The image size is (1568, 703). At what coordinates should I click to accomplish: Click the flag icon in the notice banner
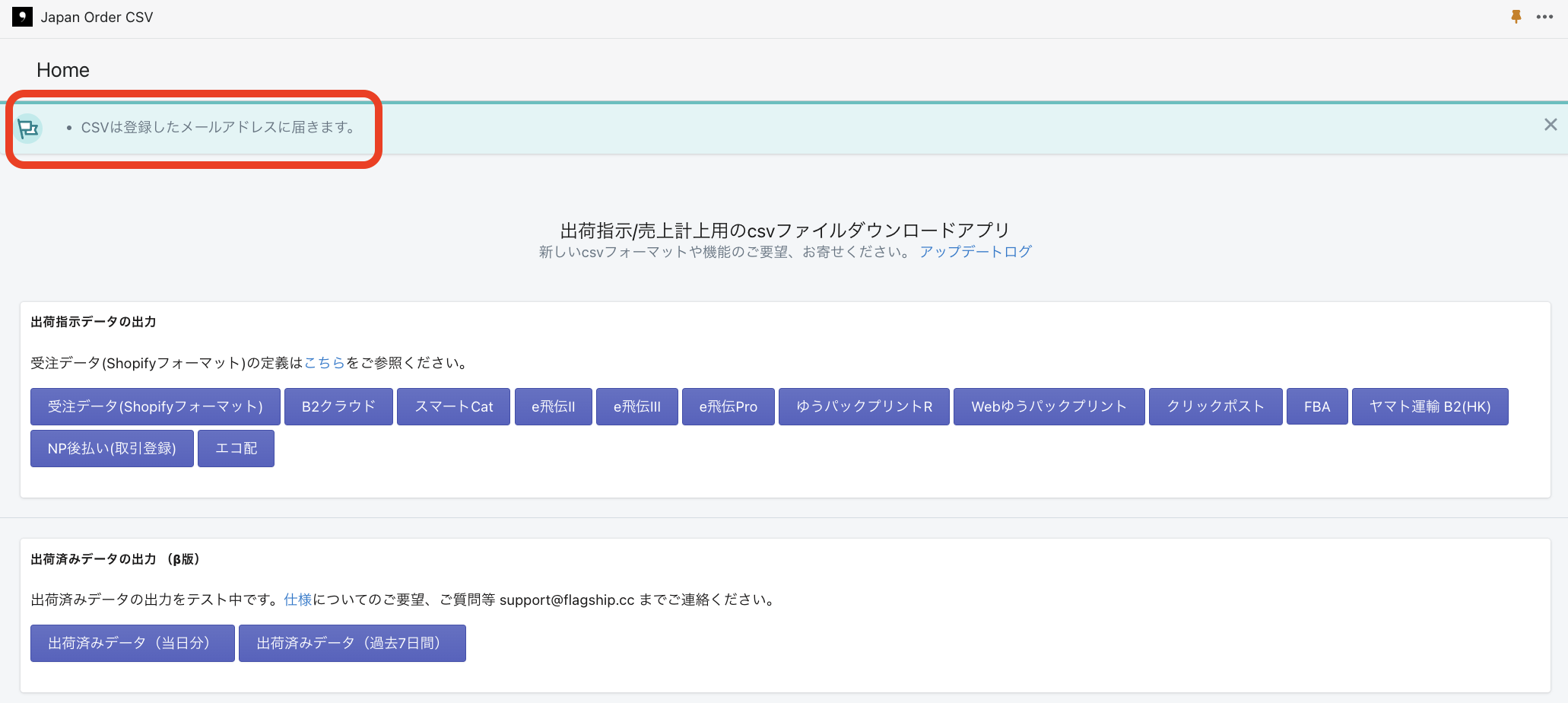tap(29, 129)
